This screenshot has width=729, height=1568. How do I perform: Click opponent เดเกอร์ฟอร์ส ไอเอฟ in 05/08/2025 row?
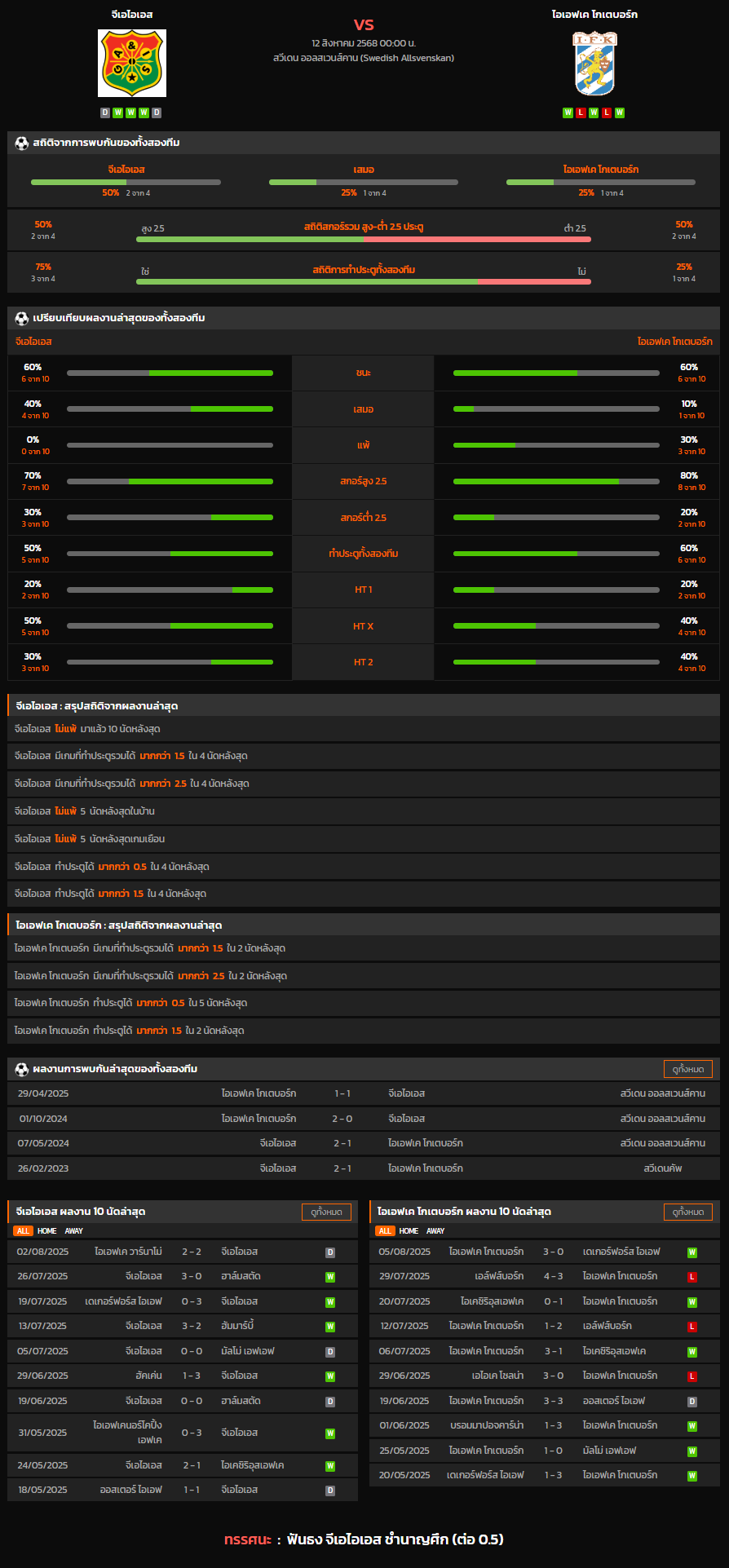pyautogui.click(x=621, y=1252)
